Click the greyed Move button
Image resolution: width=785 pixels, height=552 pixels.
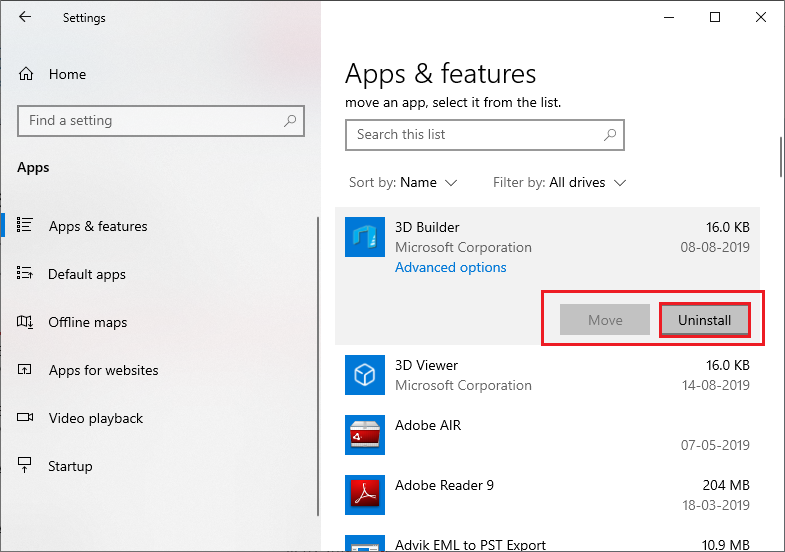coord(605,320)
